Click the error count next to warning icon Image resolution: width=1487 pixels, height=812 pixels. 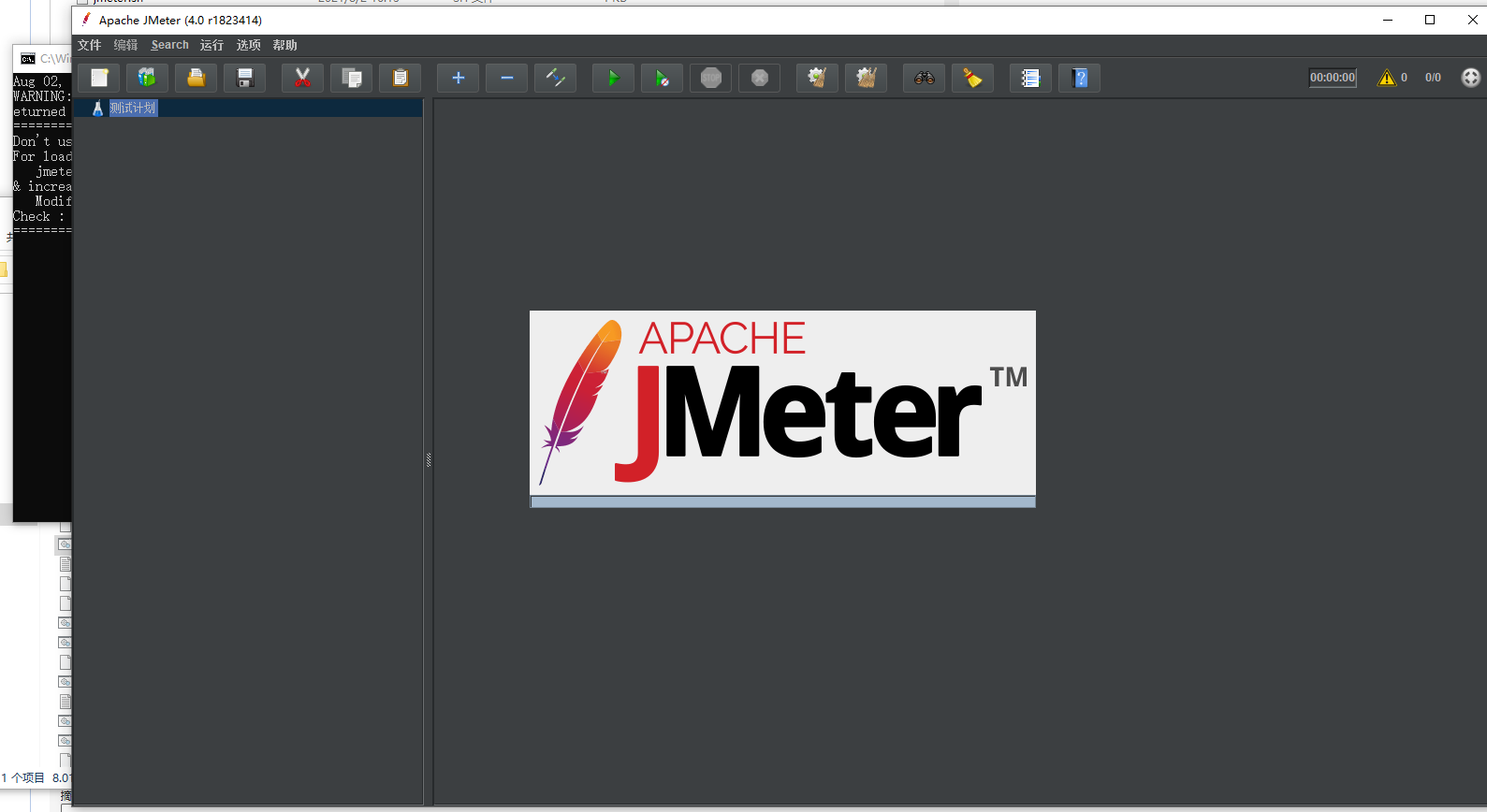point(1404,78)
